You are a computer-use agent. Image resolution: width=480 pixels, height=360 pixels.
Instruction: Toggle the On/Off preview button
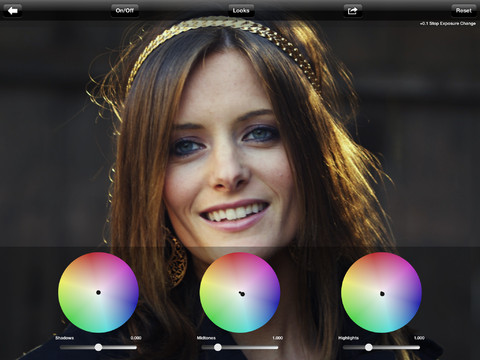[125, 11]
